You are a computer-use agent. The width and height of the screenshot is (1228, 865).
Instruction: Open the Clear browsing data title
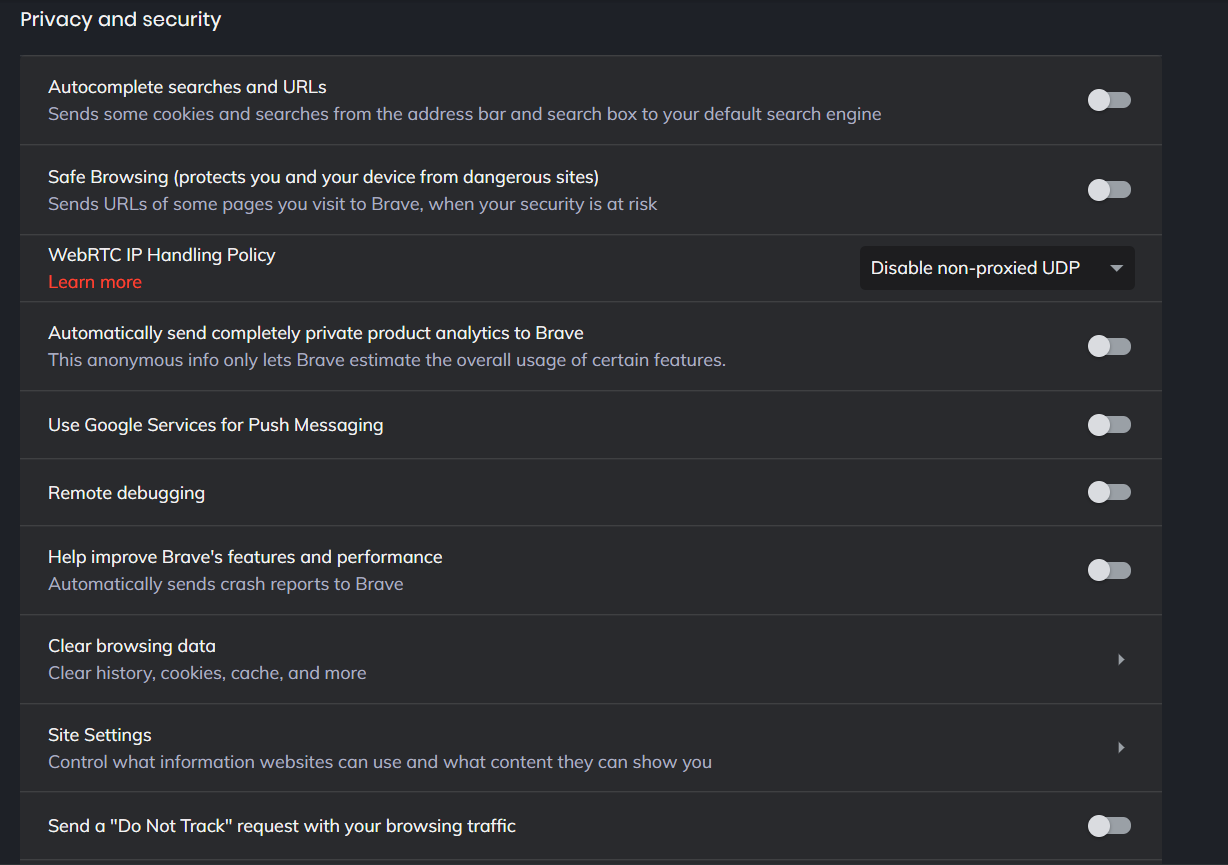pos(132,646)
